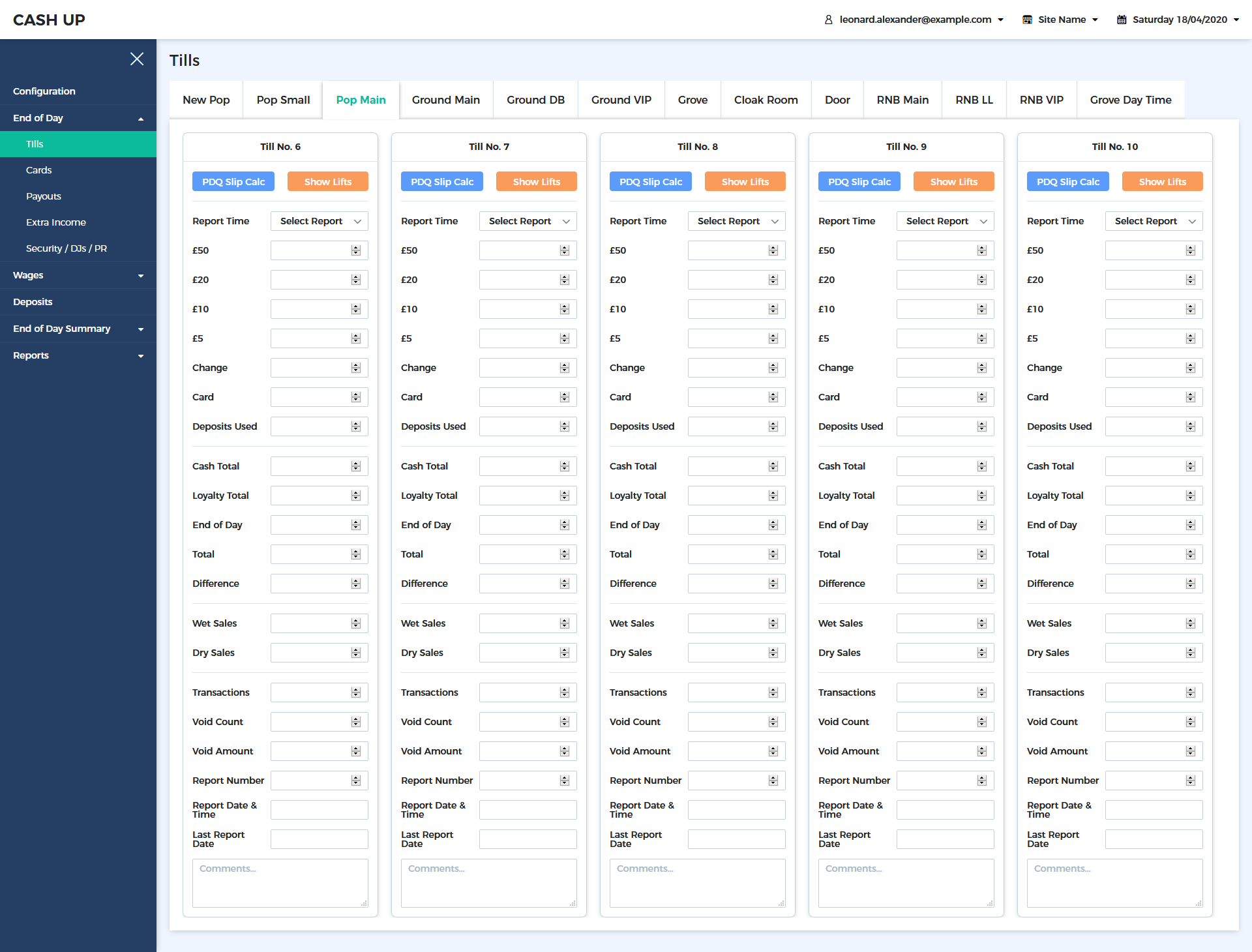
Task: Click the site building icon in header
Action: 1027,20
